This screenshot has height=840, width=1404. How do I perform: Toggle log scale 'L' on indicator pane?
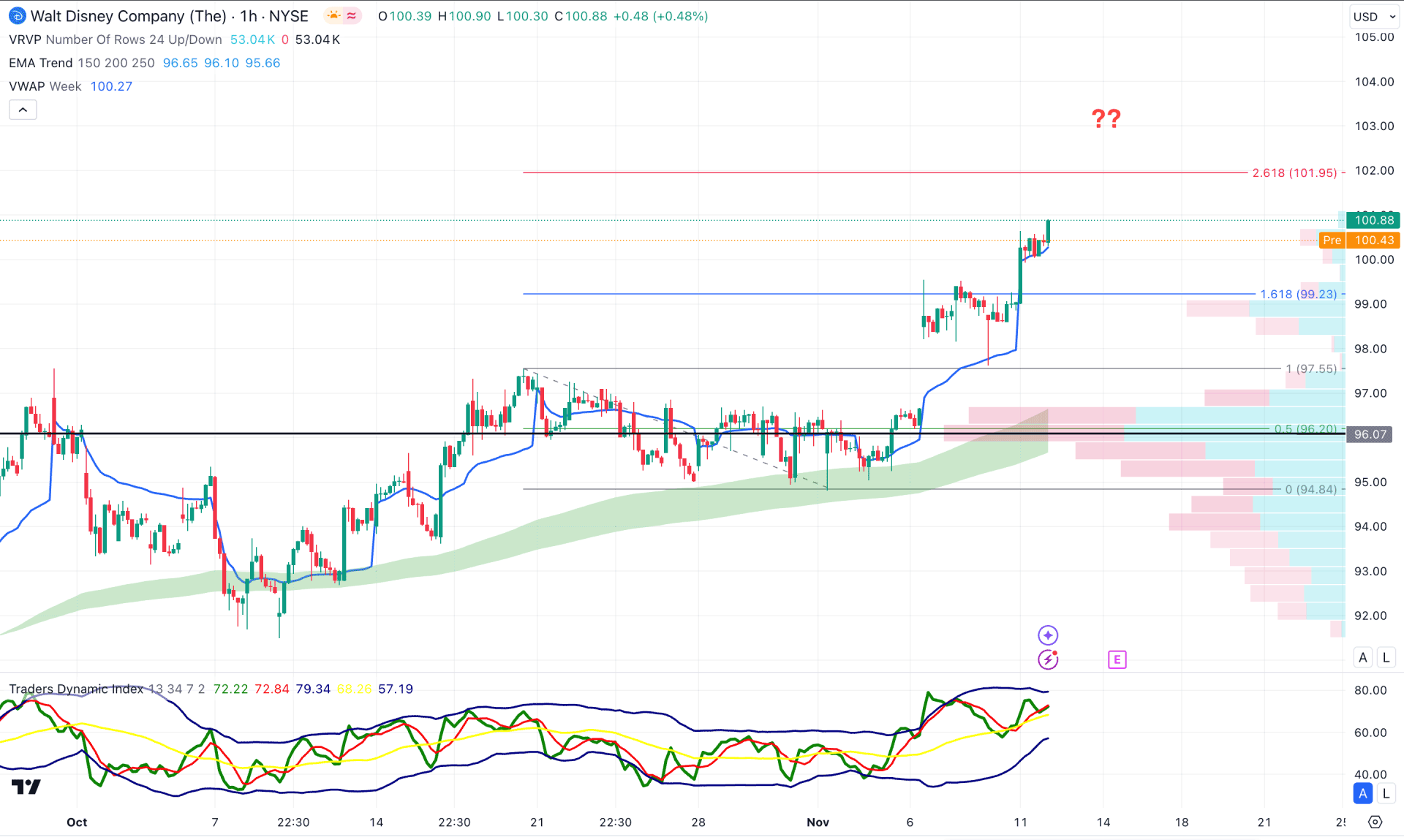1386,793
